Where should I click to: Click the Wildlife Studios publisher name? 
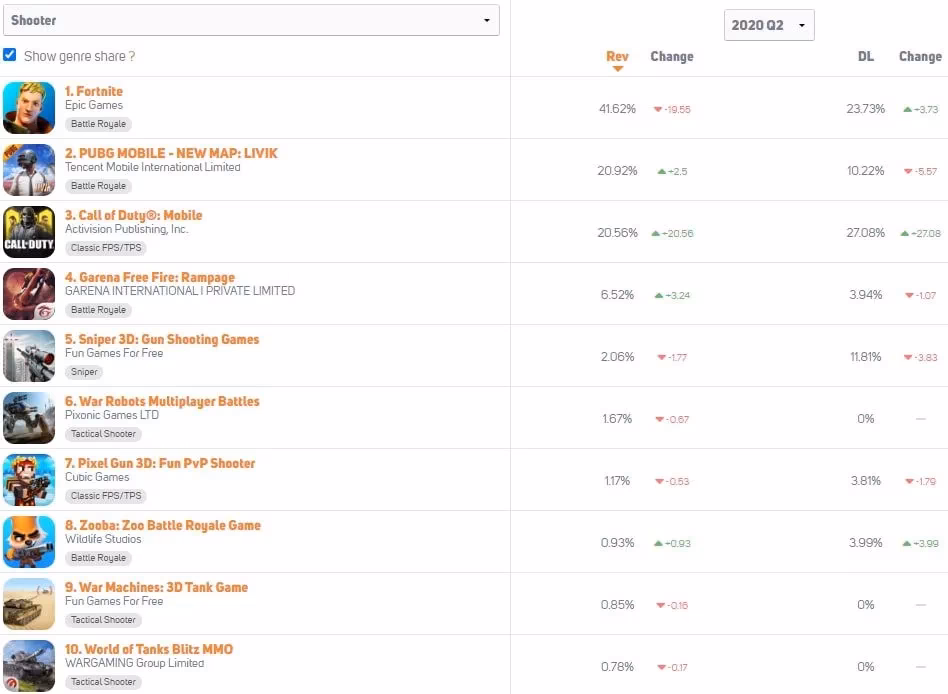103,539
